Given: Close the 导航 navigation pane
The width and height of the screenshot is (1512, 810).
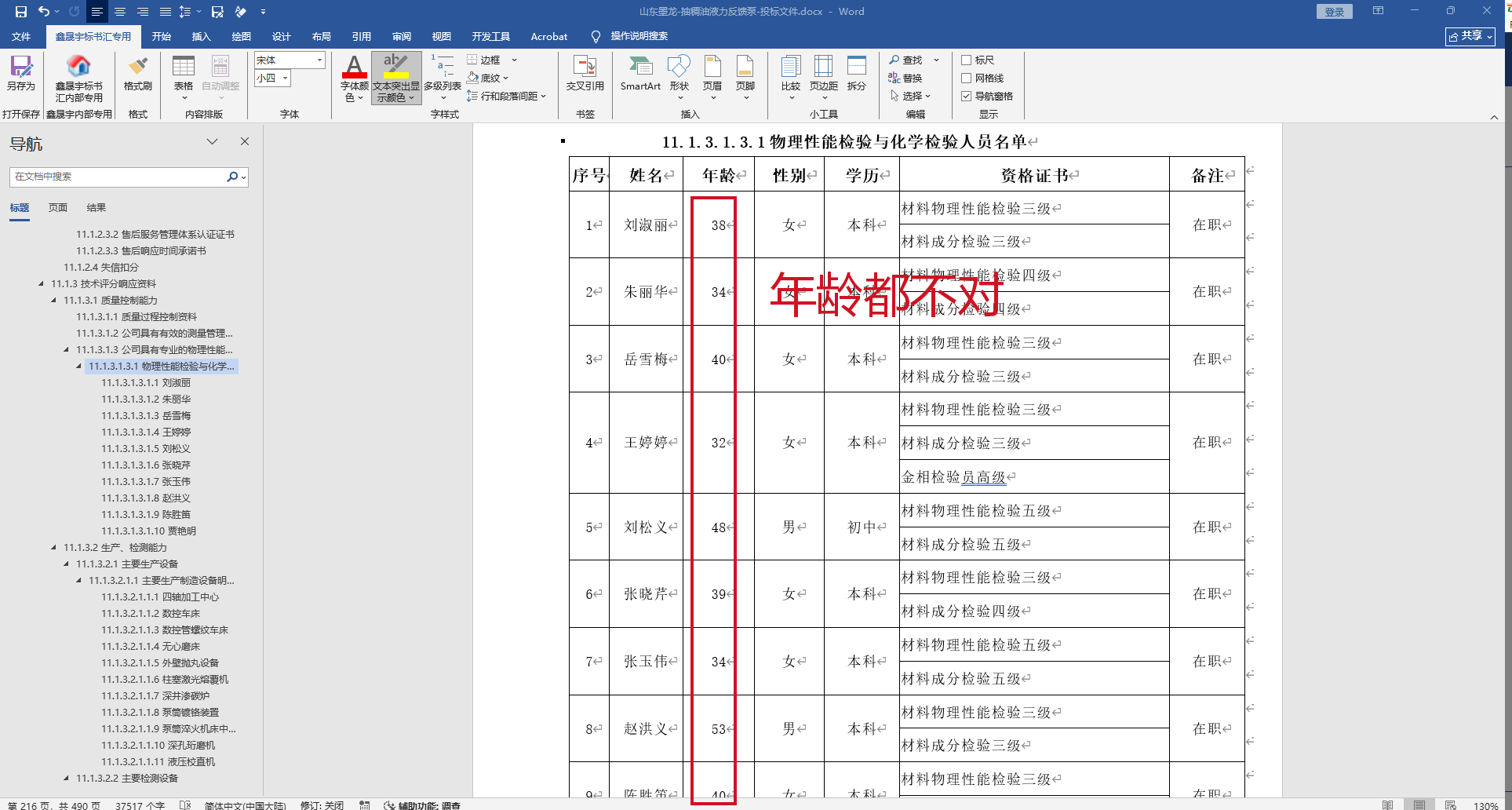Looking at the screenshot, I should [245, 141].
